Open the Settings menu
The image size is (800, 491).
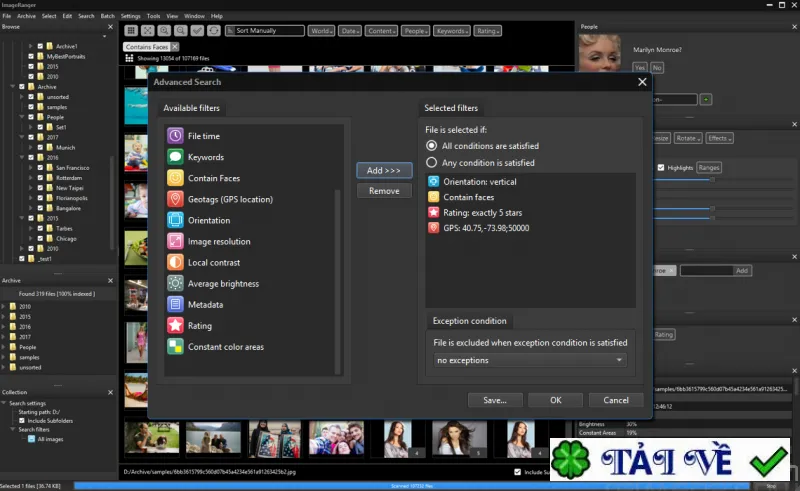click(131, 16)
